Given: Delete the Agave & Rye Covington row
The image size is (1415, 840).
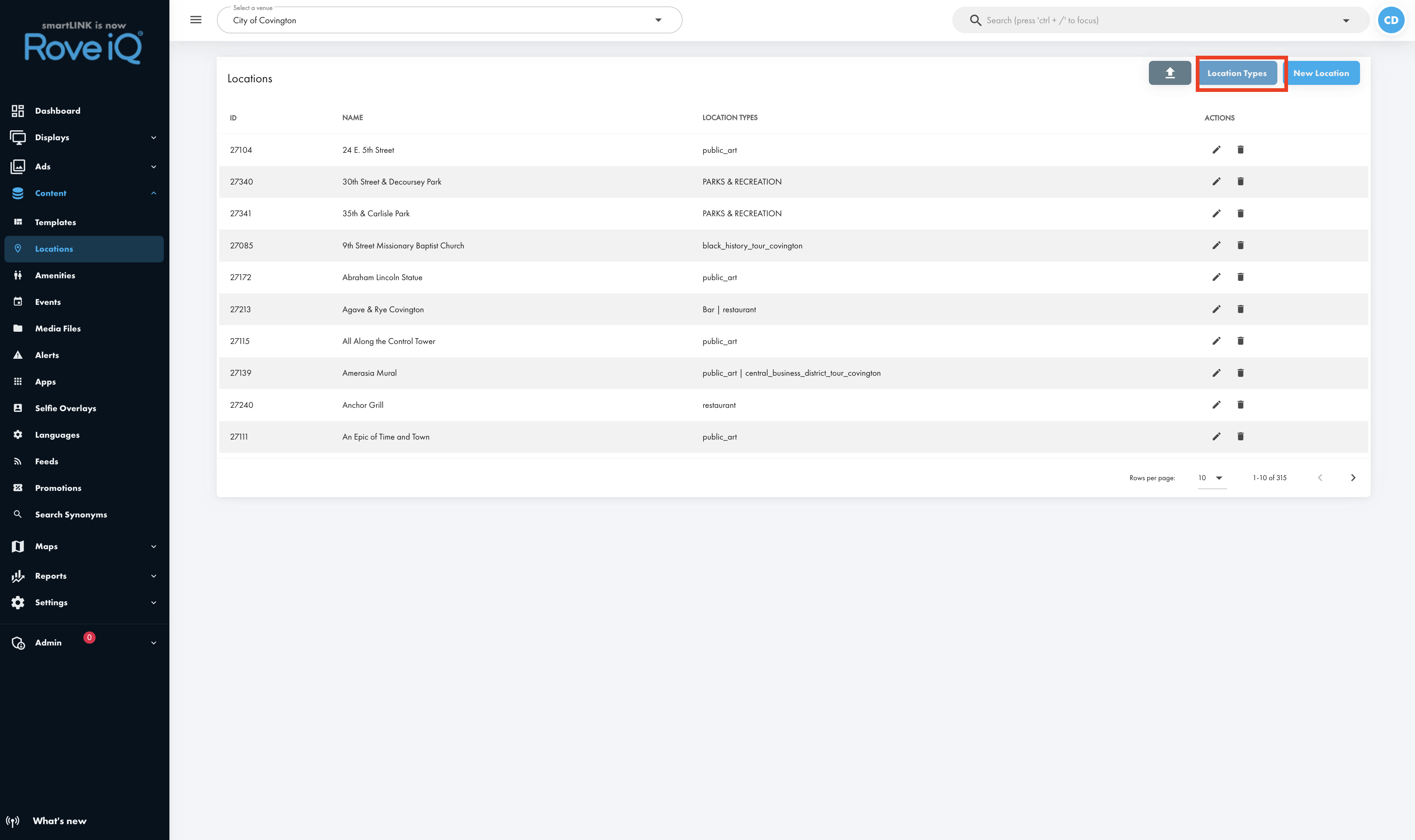Looking at the screenshot, I should 1240,309.
